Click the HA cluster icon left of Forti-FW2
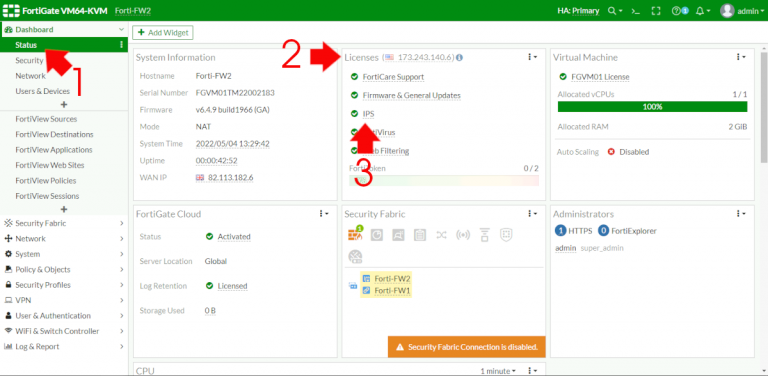This screenshot has width=768, height=376. 353,285
